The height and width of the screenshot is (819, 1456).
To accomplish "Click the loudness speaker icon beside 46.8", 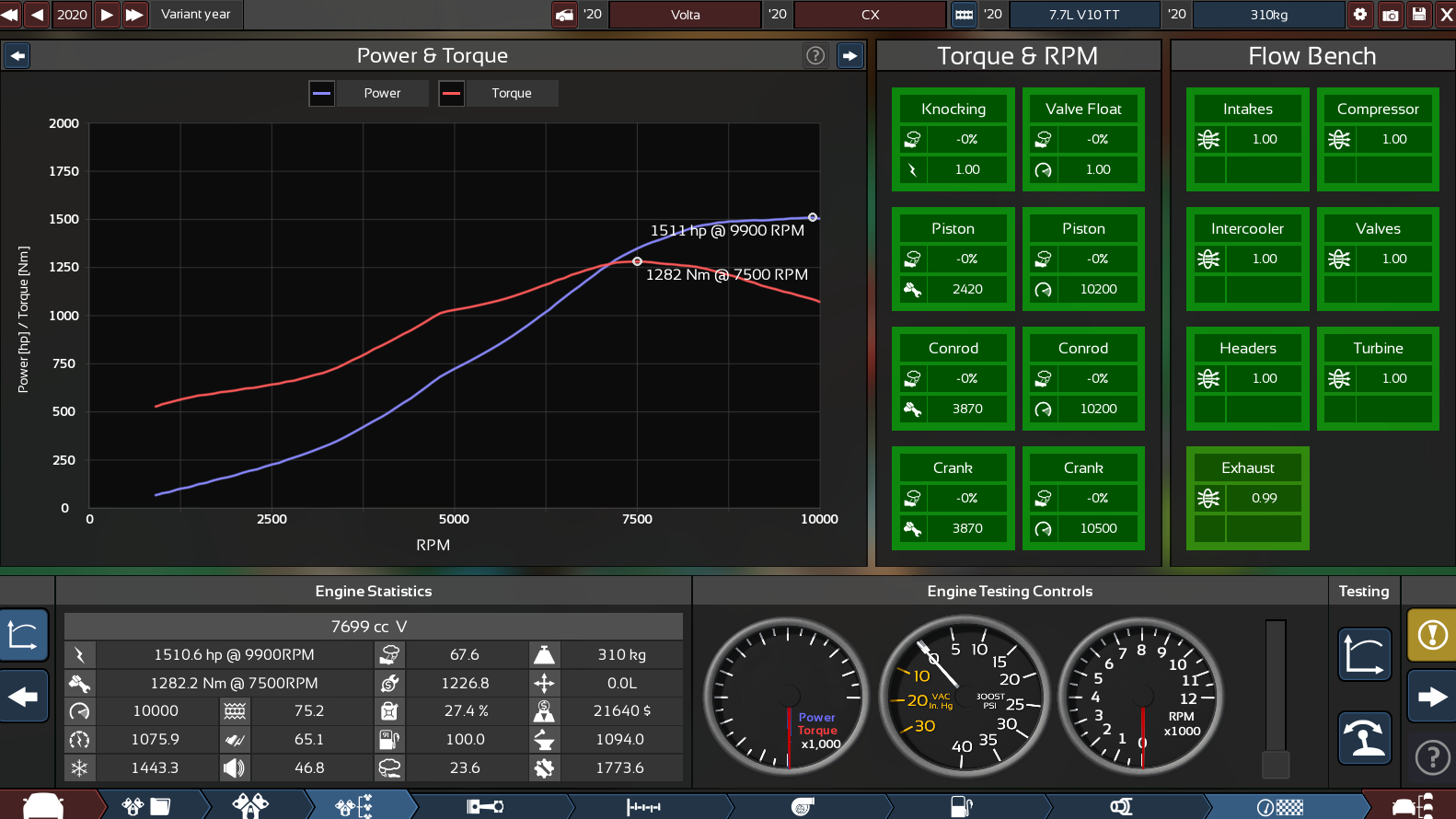I will [235, 767].
